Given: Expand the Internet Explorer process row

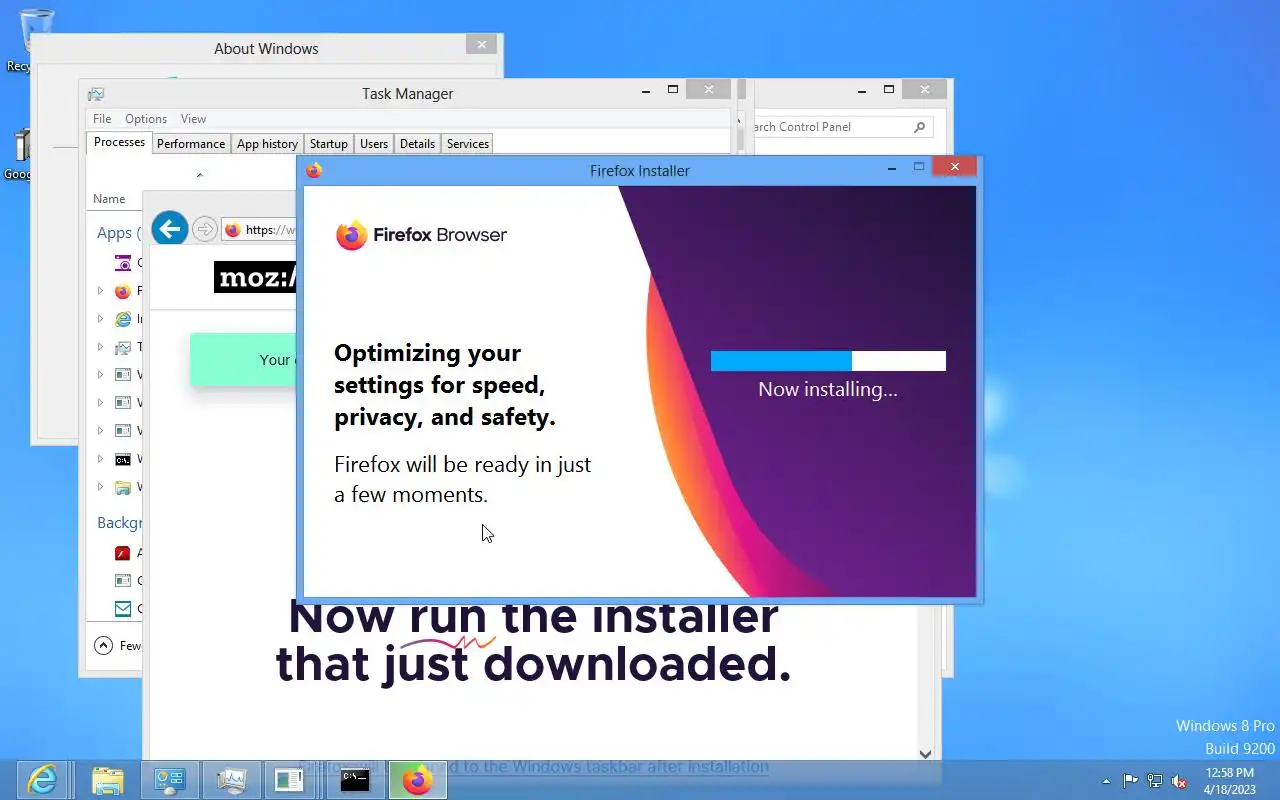Looking at the screenshot, I should pos(100,319).
